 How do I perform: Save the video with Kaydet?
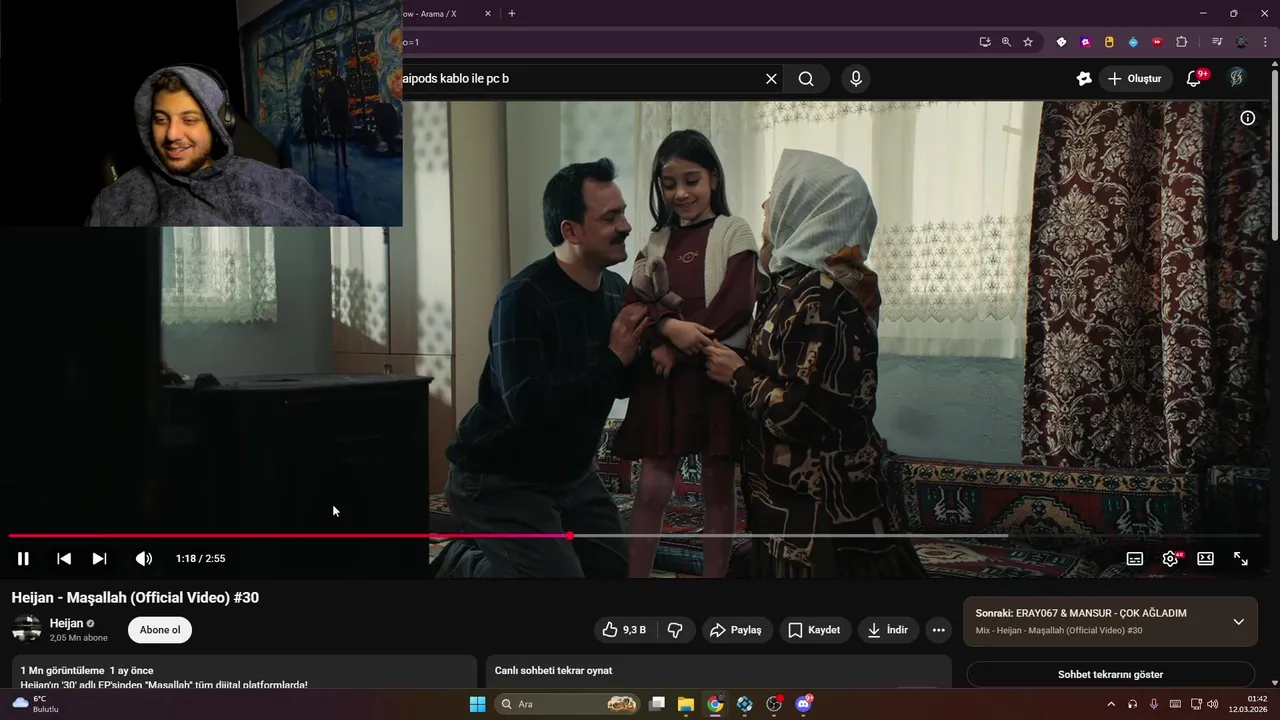(x=814, y=630)
